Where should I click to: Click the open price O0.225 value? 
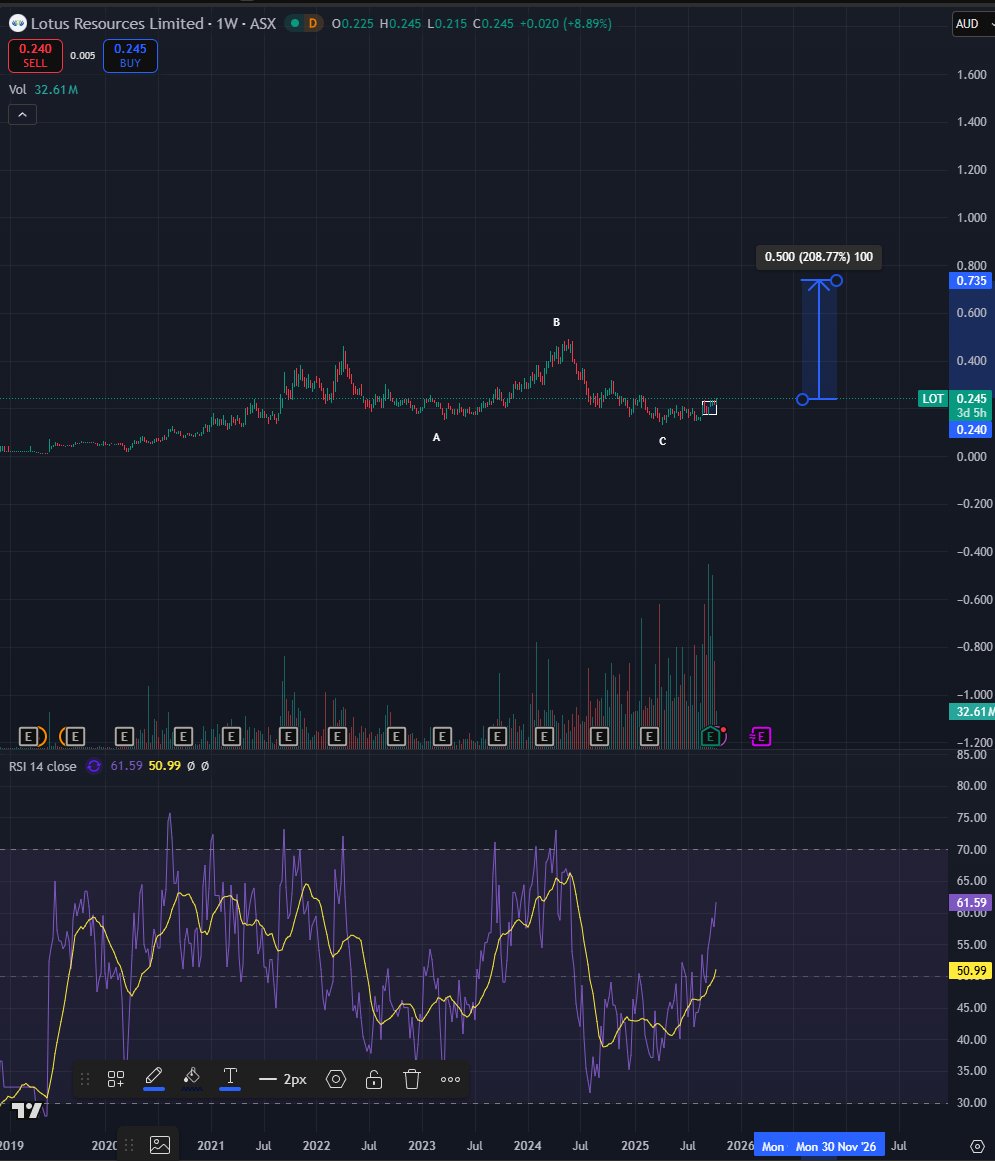352,24
